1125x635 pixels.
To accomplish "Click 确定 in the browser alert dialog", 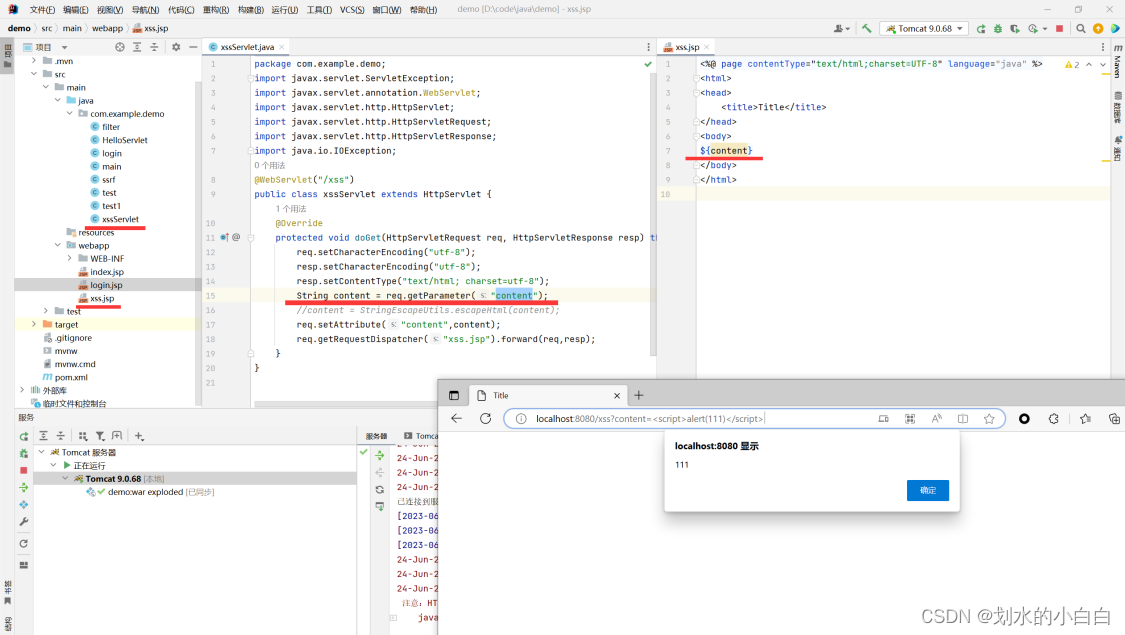I will click(x=928, y=490).
